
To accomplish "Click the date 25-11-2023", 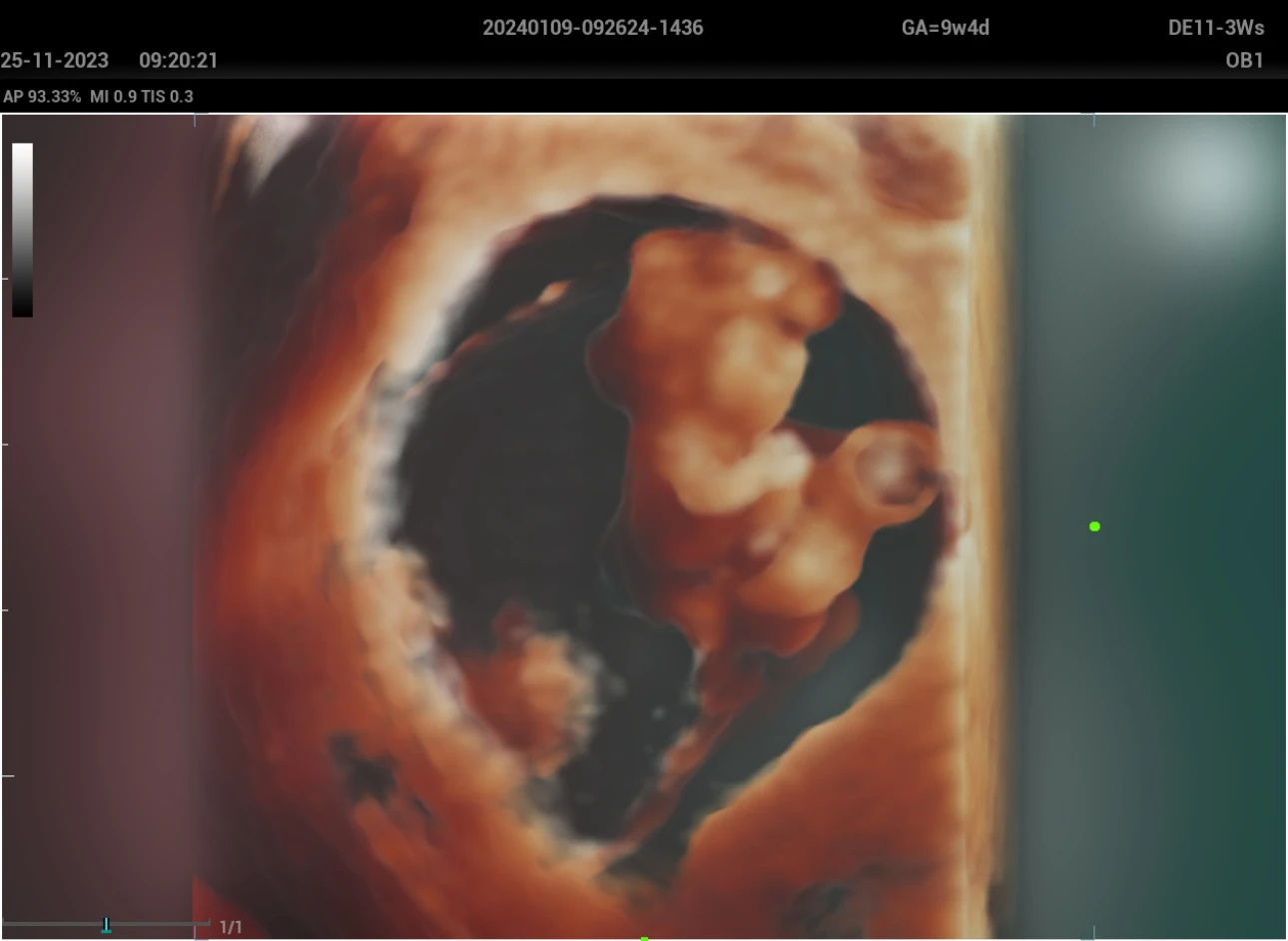I will 54,60.
